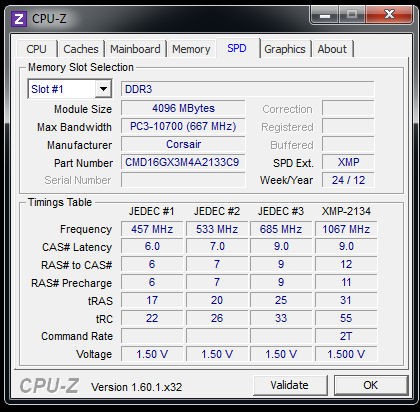Click the Corsair manufacturer field
This screenshot has width=420, height=412.
(x=183, y=144)
